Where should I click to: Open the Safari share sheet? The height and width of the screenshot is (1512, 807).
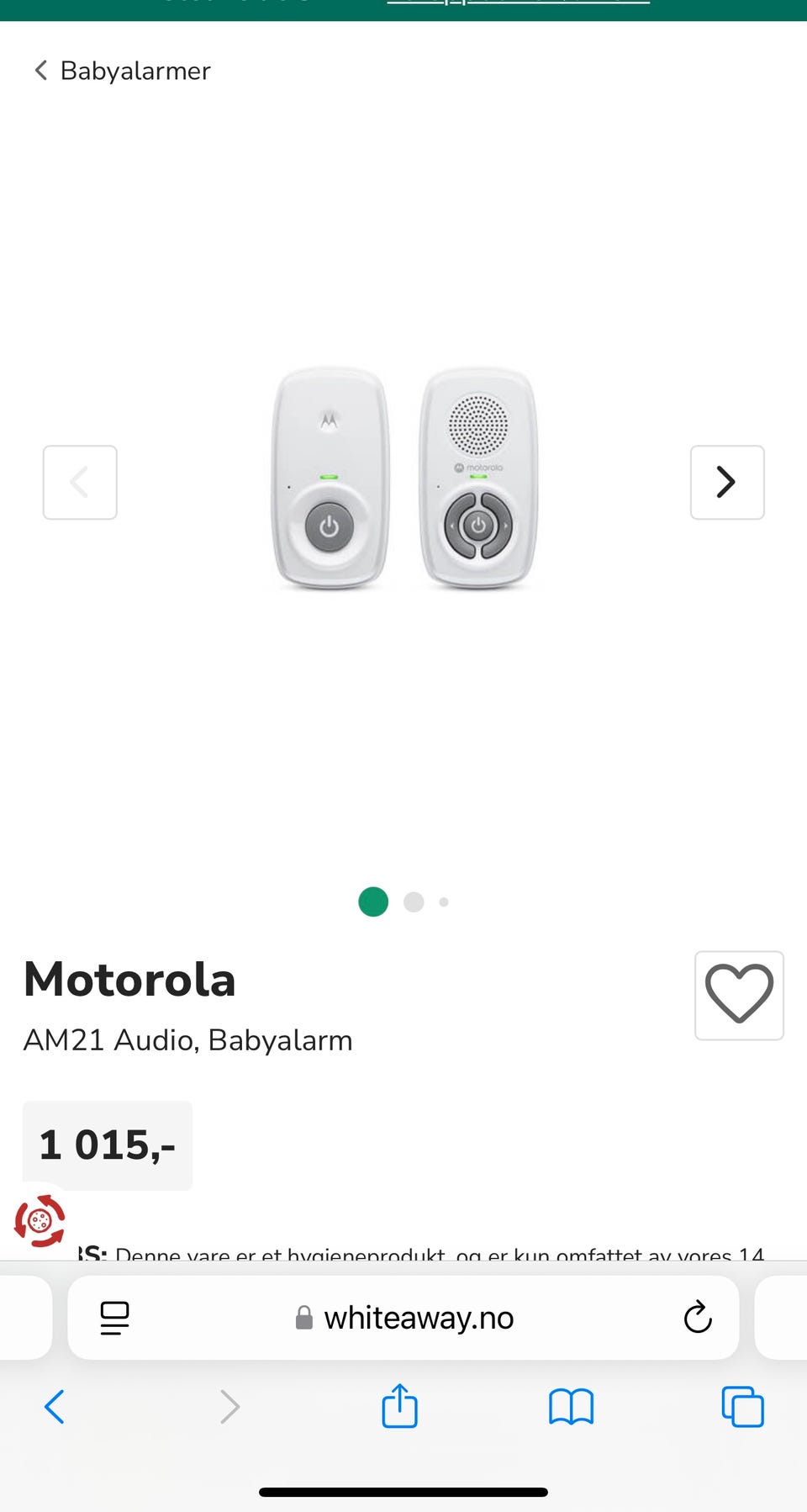[x=399, y=1405]
